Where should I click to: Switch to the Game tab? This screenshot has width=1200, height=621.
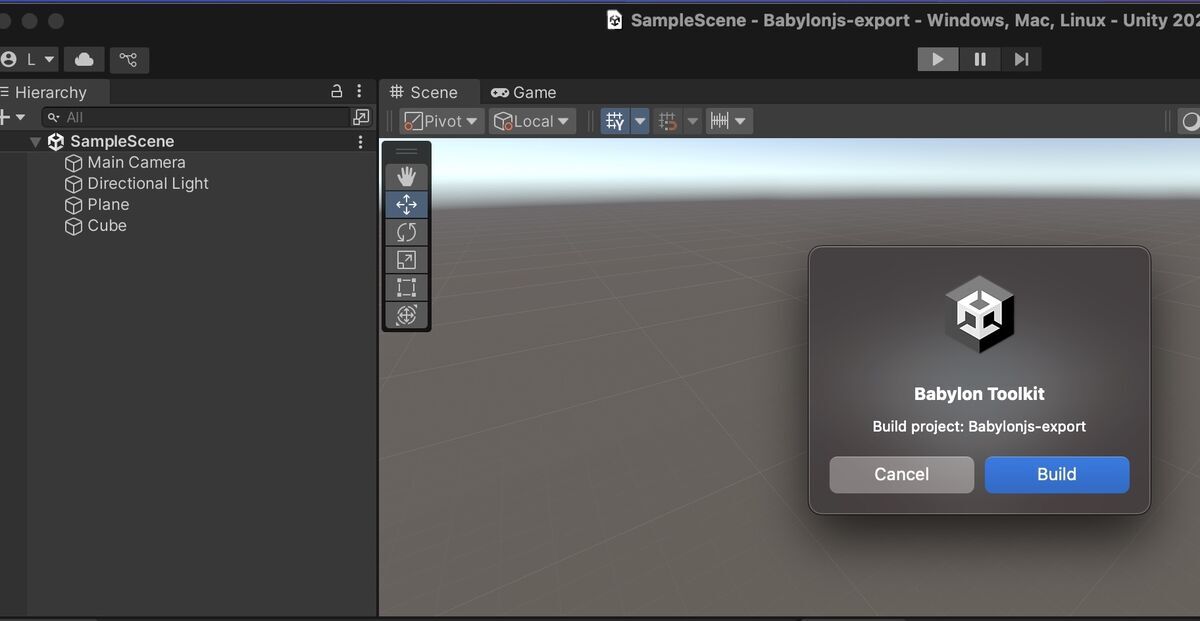[523, 92]
